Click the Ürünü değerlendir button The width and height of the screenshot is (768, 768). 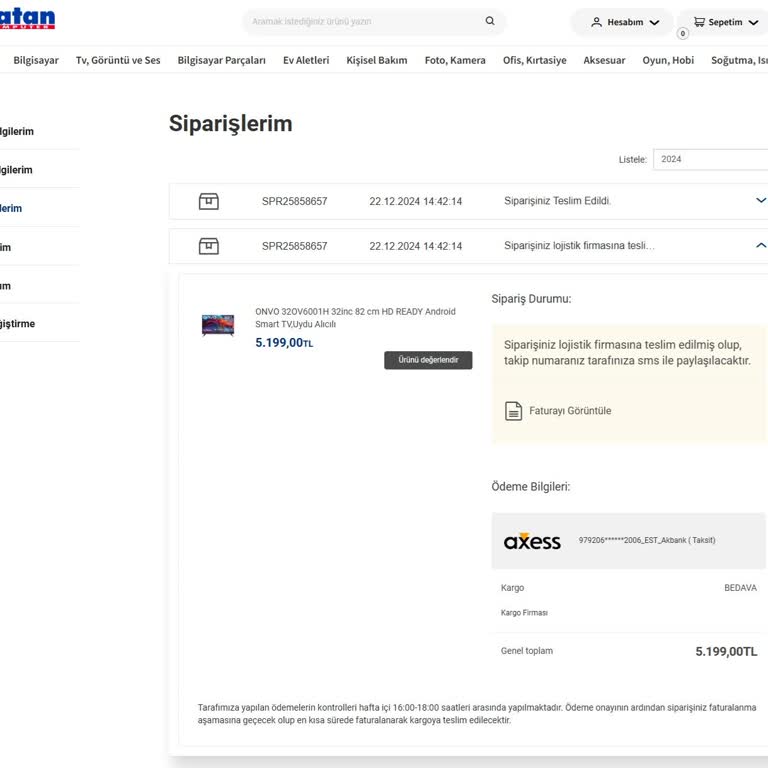[x=428, y=360]
